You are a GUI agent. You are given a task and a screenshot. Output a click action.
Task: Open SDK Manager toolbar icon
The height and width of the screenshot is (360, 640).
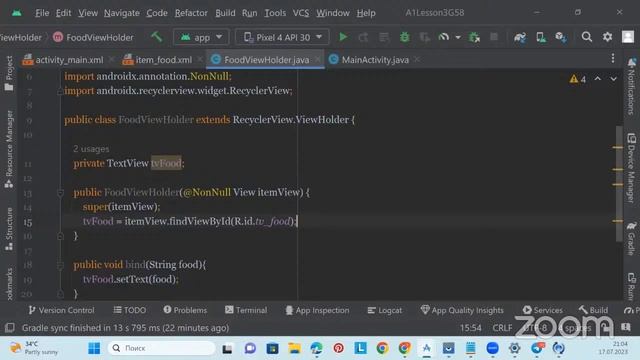(561, 37)
